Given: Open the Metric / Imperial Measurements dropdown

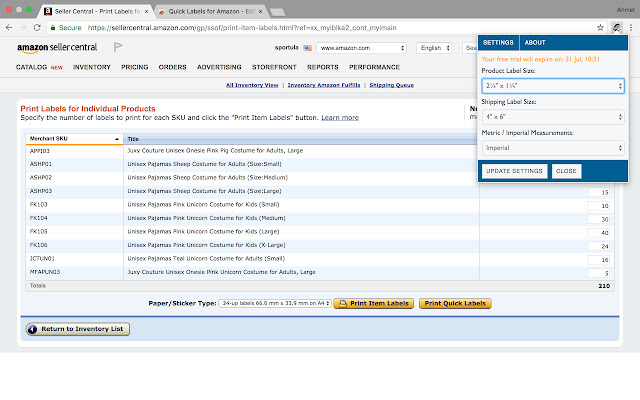Looking at the screenshot, I should tap(553, 148).
